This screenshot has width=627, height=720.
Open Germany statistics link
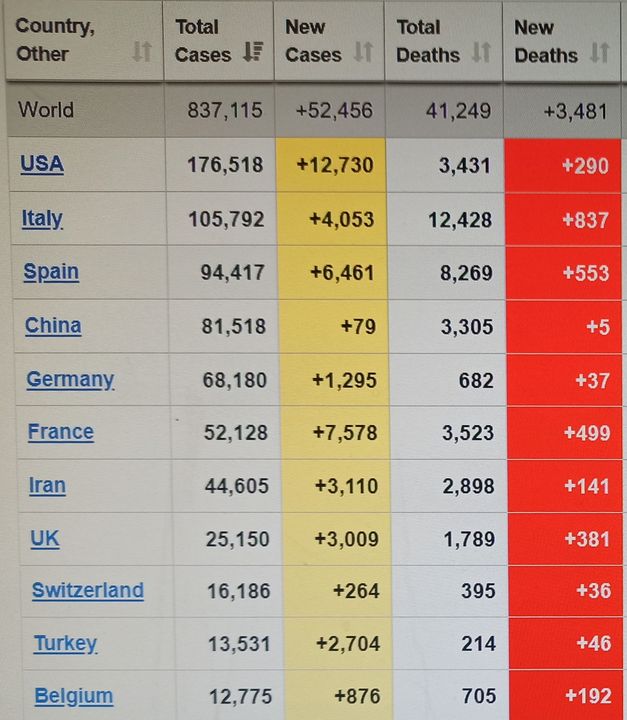pyautogui.click(x=70, y=380)
